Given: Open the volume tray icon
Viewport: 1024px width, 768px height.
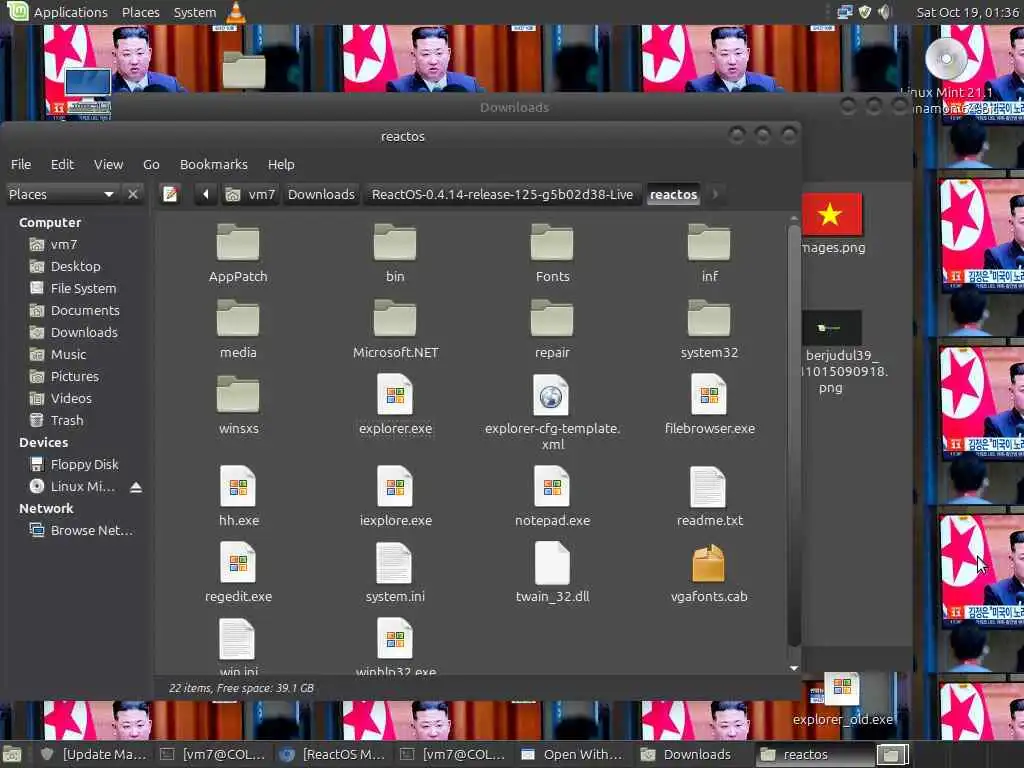Looking at the screenshot, I should click(x=884, y=12).
